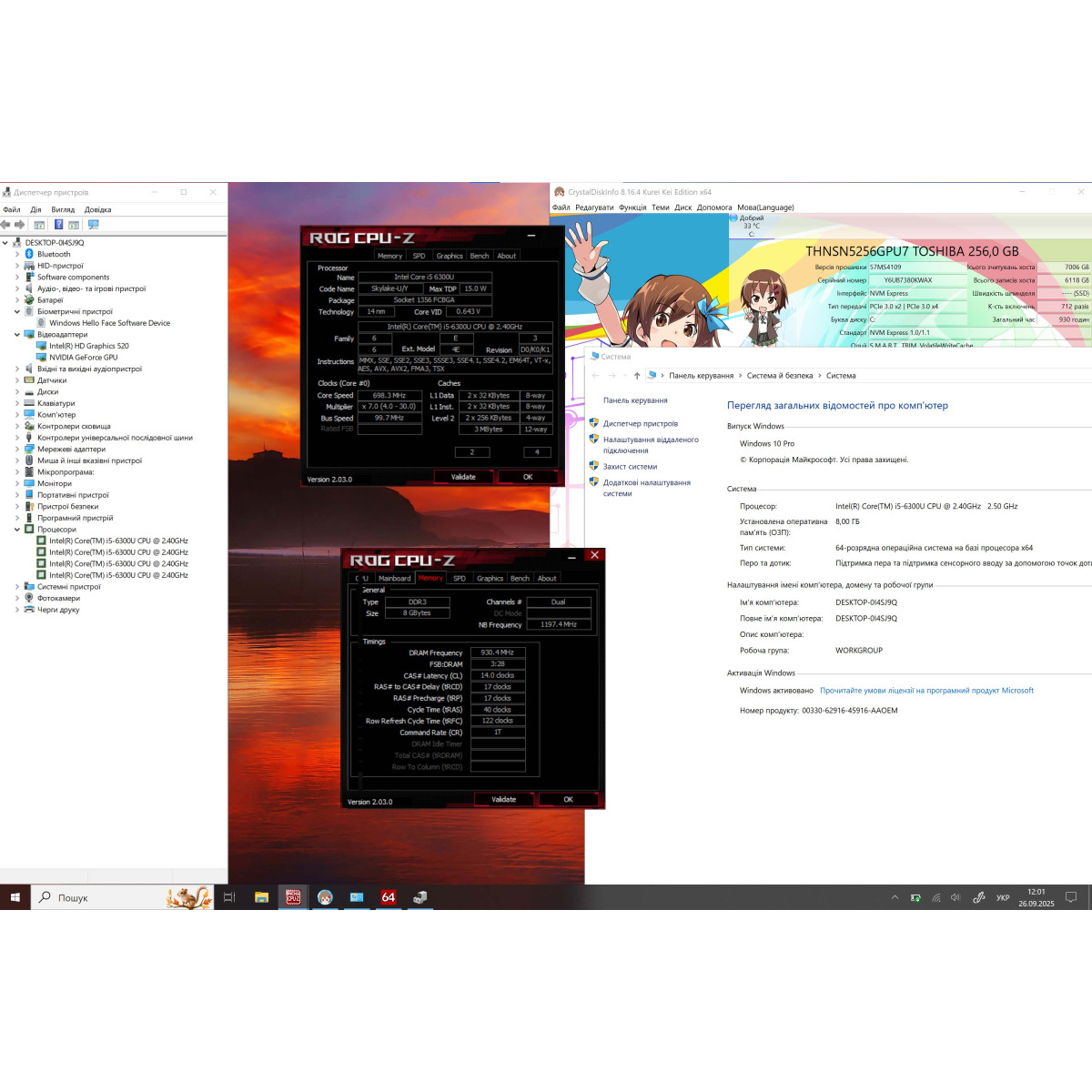Switch to CrystalDiskInfo anime-face taskbar icon
Screen dimensions: 1092x1092
click(325, 897)
